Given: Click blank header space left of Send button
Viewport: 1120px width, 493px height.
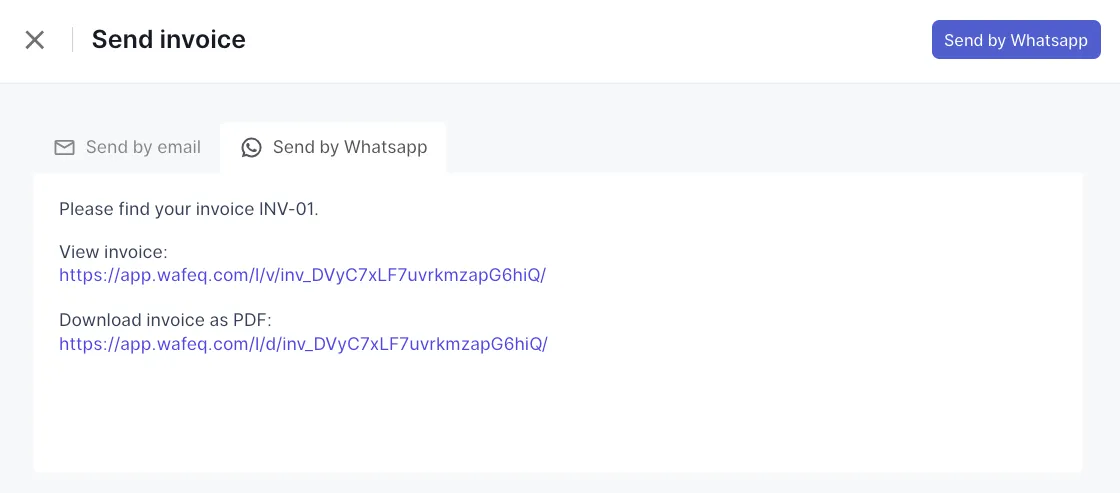Looking at the screenshot, I should coord(600,40).
